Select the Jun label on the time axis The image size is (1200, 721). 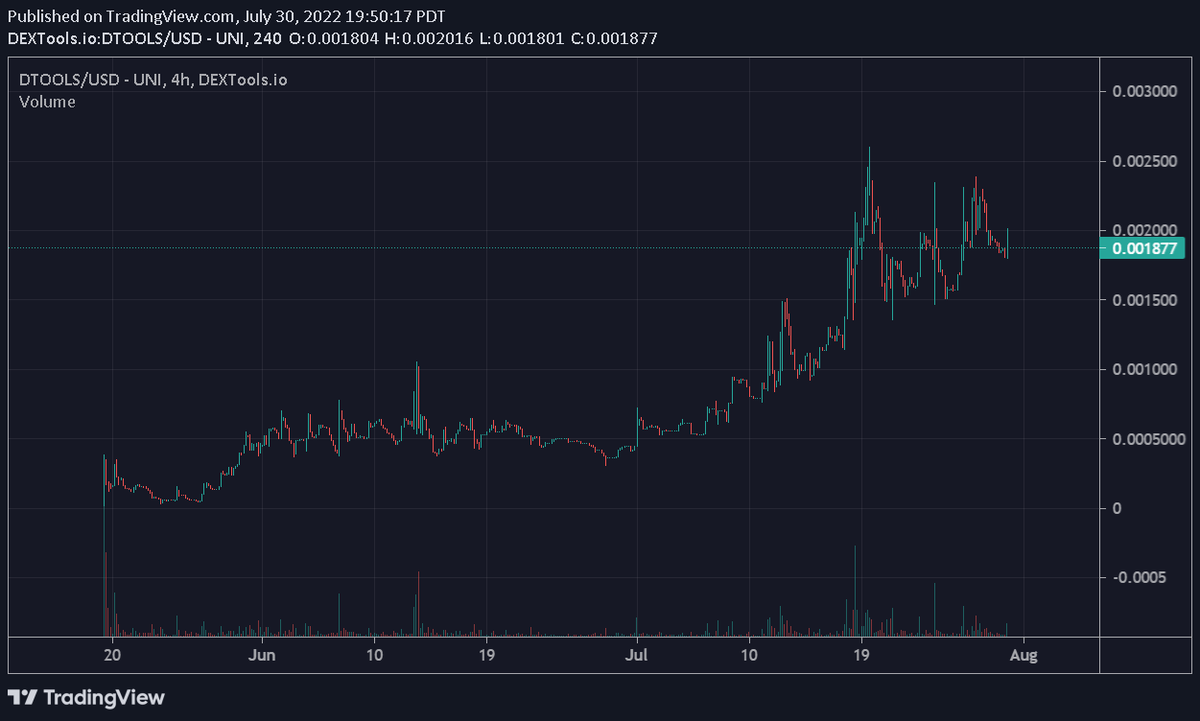(x=263, y=655)
